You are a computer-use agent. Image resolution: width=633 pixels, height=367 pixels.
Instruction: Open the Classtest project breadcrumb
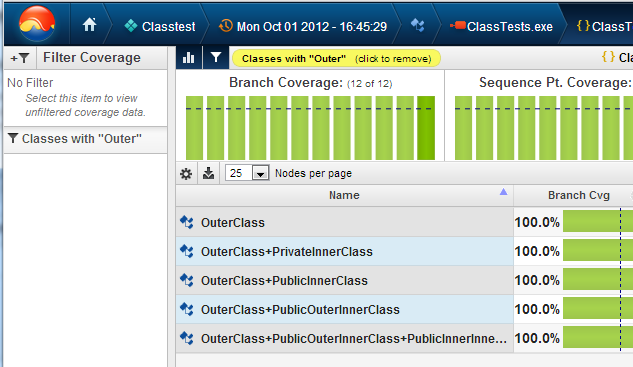click(x=160, y=27)
